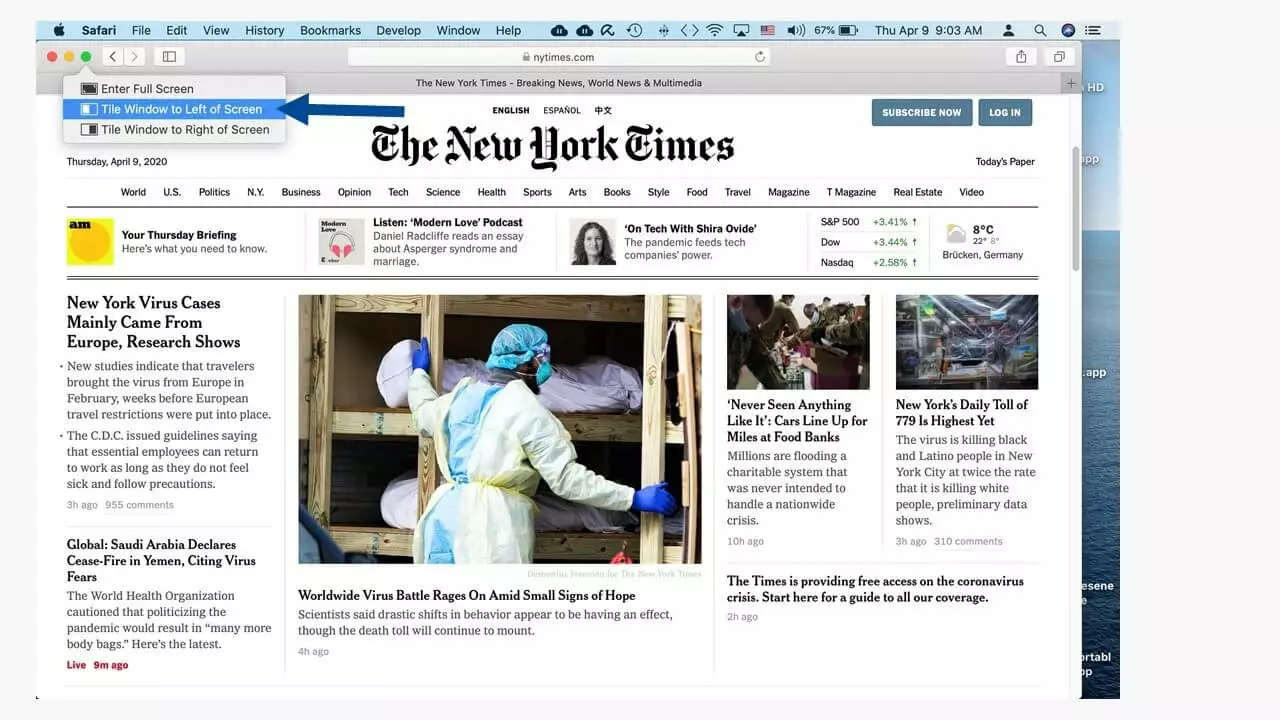Click the green full screen window button
Viewport: 1280px width, 720px height.
[86, 57]
